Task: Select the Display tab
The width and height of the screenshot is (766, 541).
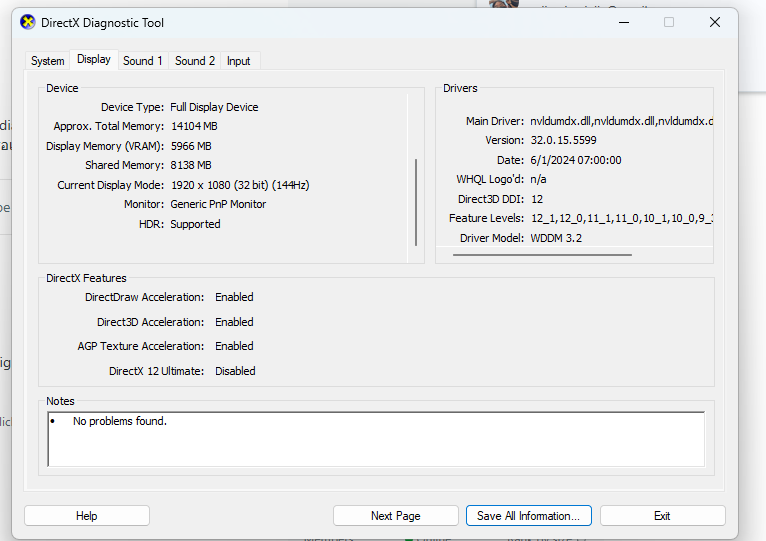Action: click(x=94, y=60)
